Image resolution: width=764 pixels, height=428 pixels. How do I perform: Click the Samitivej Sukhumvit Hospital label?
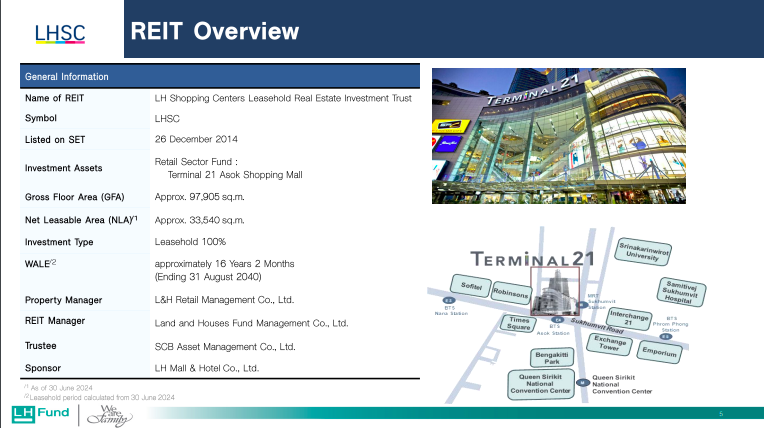tap(681, 292)
